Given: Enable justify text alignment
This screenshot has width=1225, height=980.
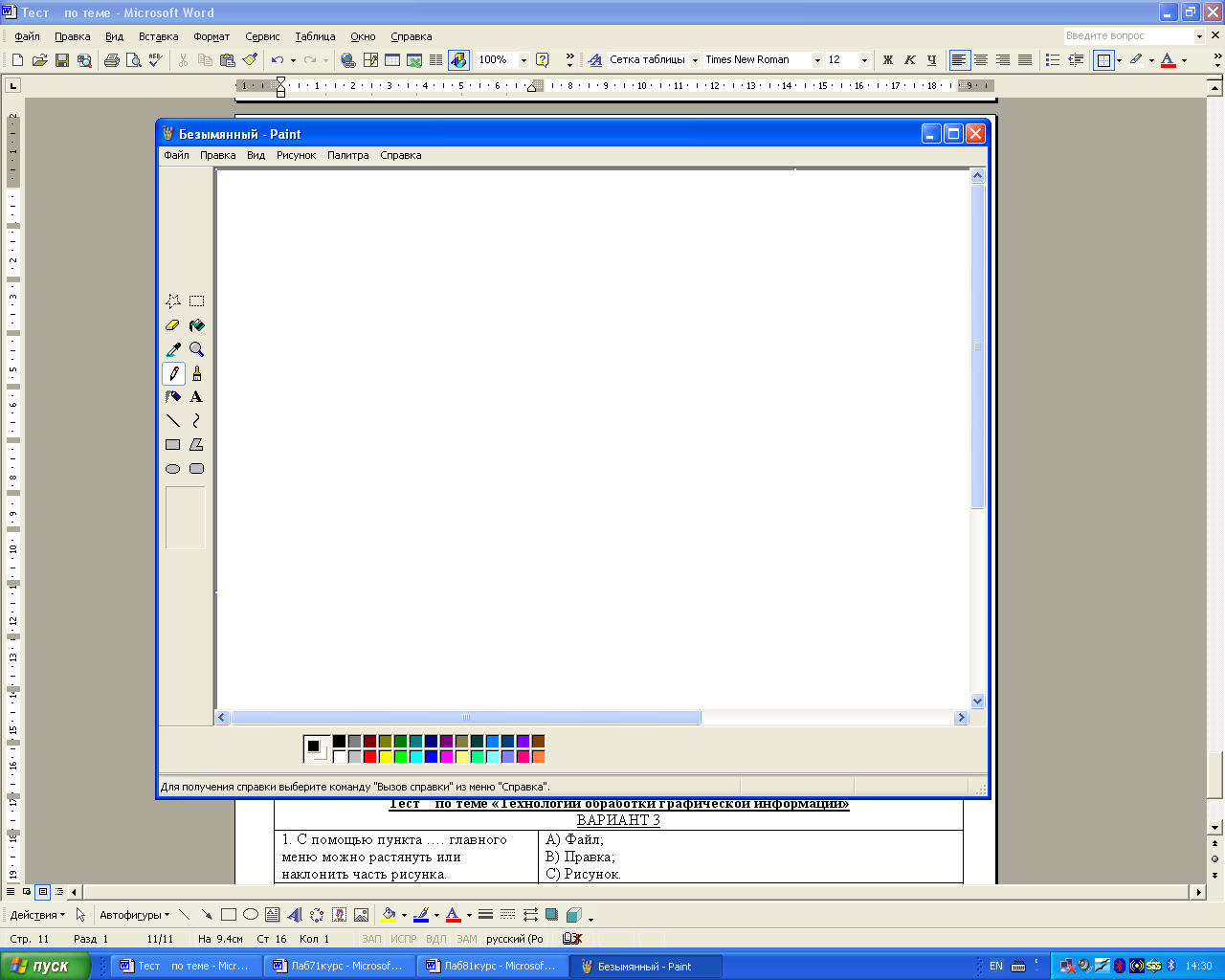Looking at the screenshot, I should (1025, 60).
